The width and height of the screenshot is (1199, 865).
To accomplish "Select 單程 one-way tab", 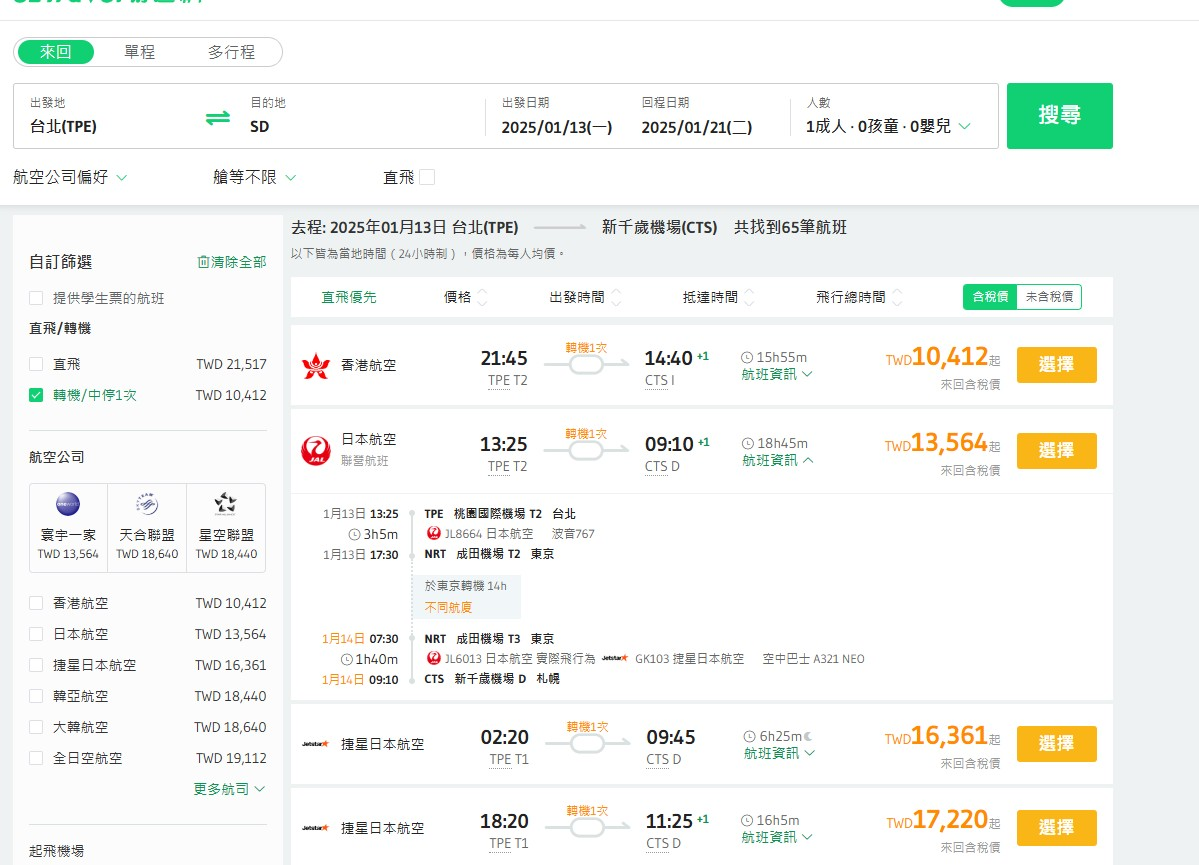I will (x=139, y=52).
